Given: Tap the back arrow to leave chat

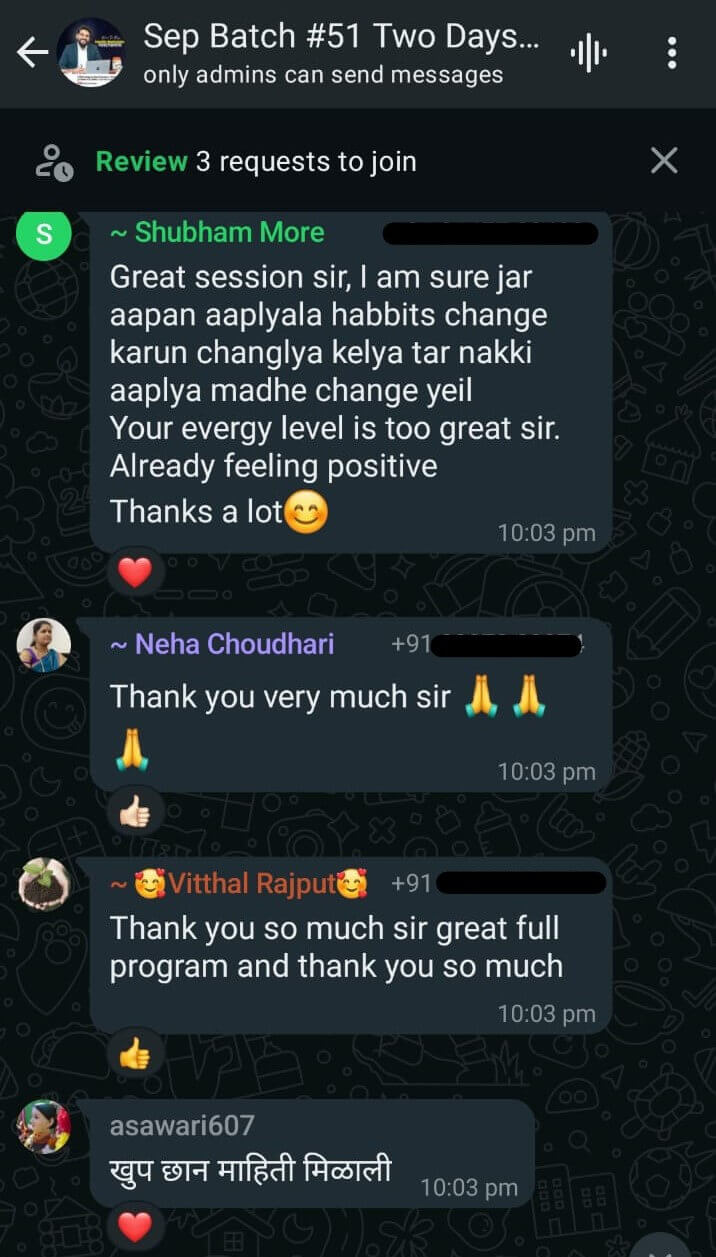Looking at the screenshot, I should tap(33, 53).
